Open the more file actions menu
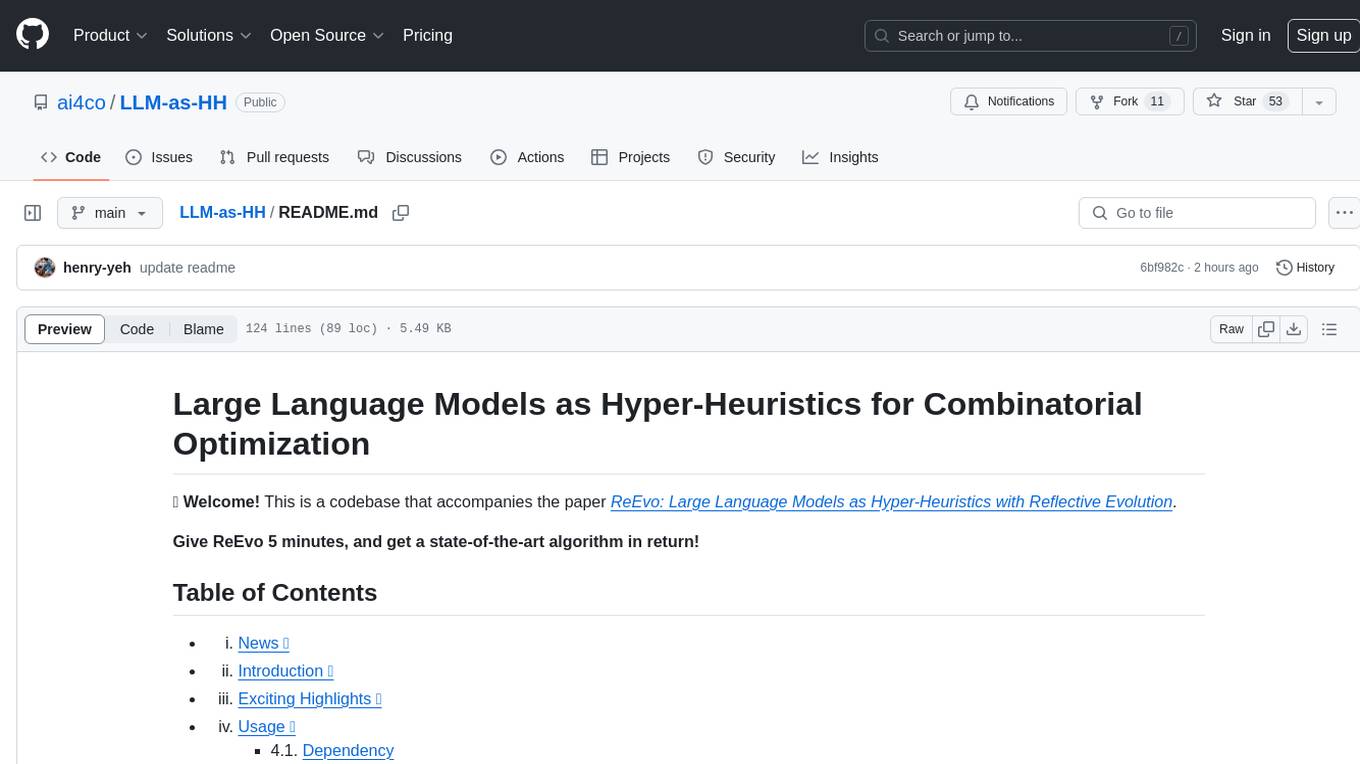1360x764 pixels. (x=1344, y=213)
